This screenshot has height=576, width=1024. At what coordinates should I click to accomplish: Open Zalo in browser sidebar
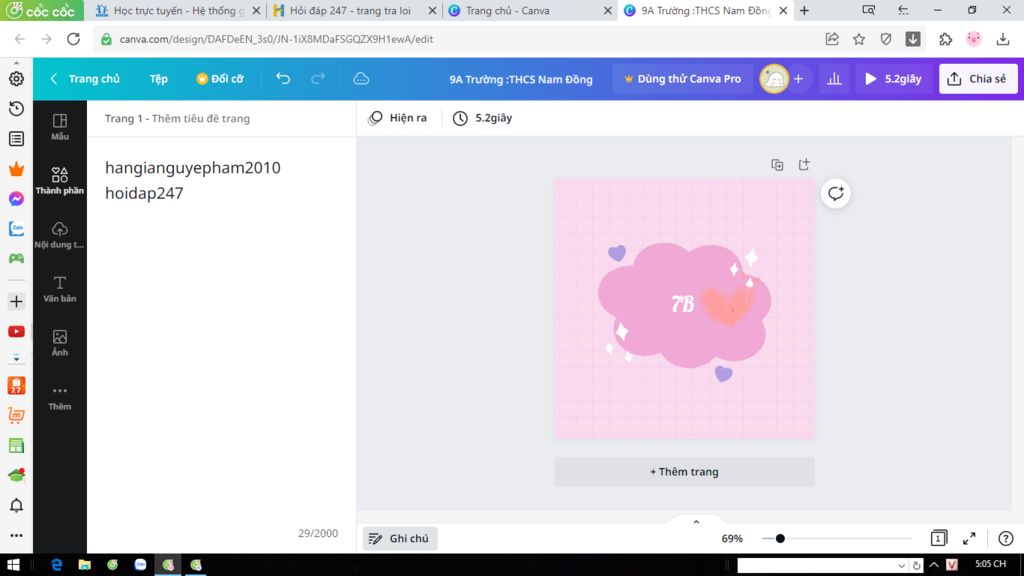(x=16, y=229)
